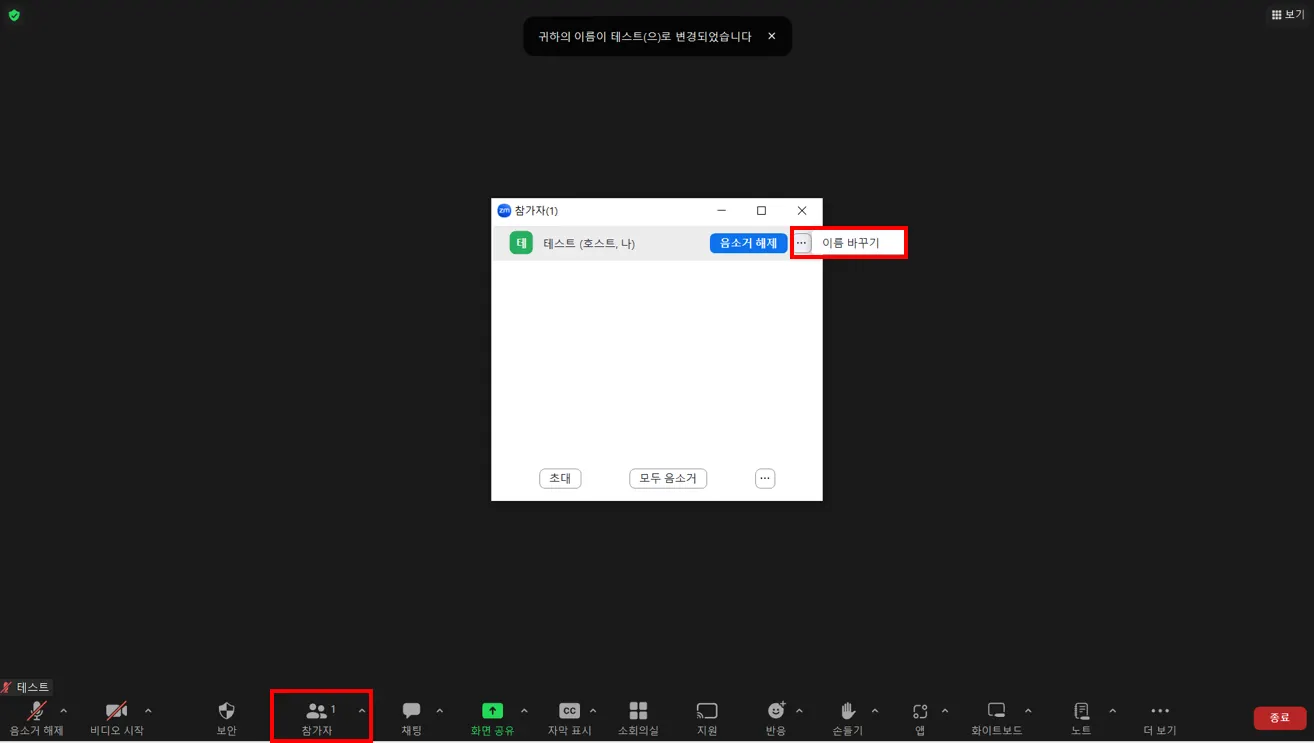This screenshot has width=1314, height=743.
Task: Launch the 화이트보드 whiteboard
Action: (996, 717)
